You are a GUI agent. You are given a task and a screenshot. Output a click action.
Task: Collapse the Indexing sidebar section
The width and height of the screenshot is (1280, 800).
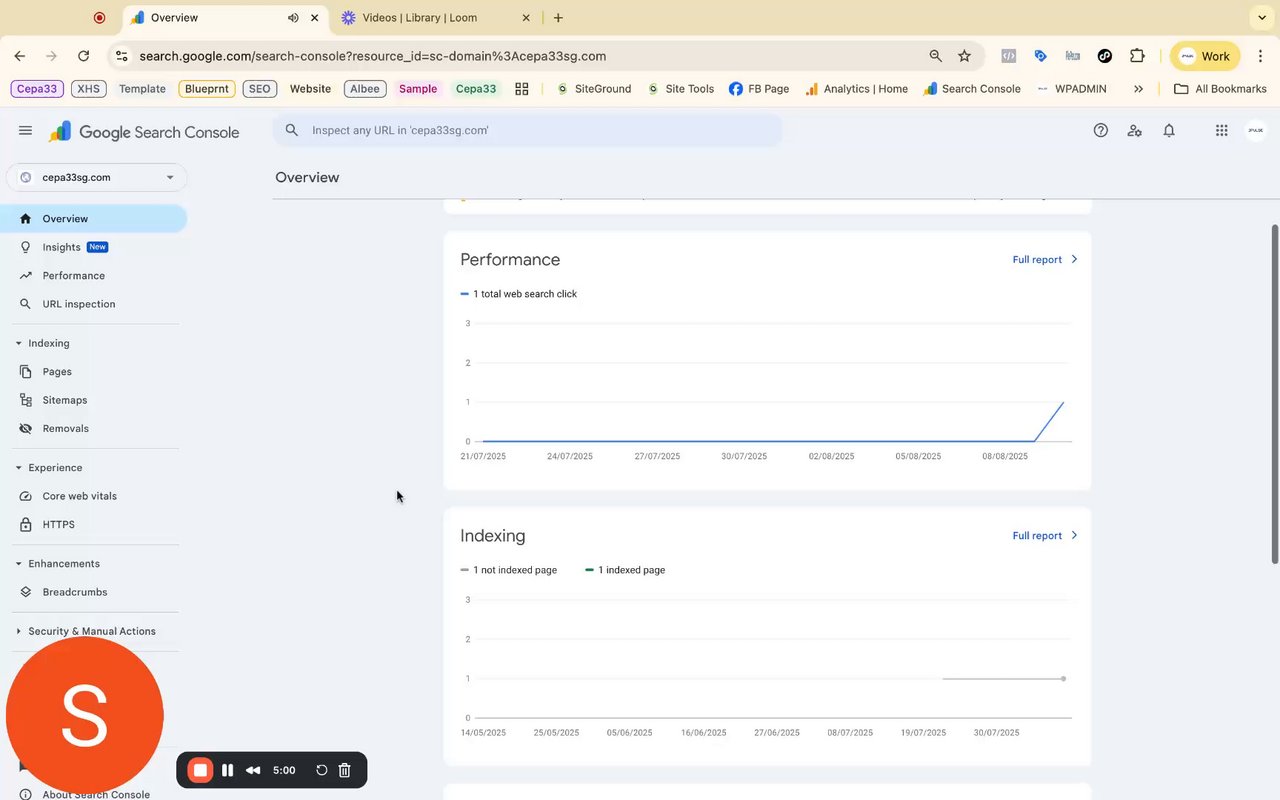[x=18, y=343]
